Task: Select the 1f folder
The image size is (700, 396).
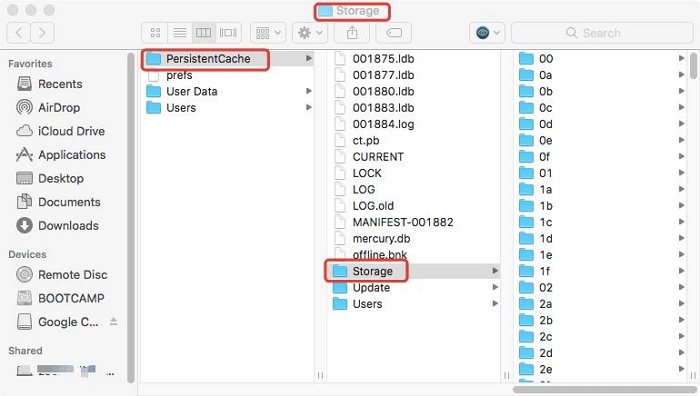Action: tap(601, 271)
